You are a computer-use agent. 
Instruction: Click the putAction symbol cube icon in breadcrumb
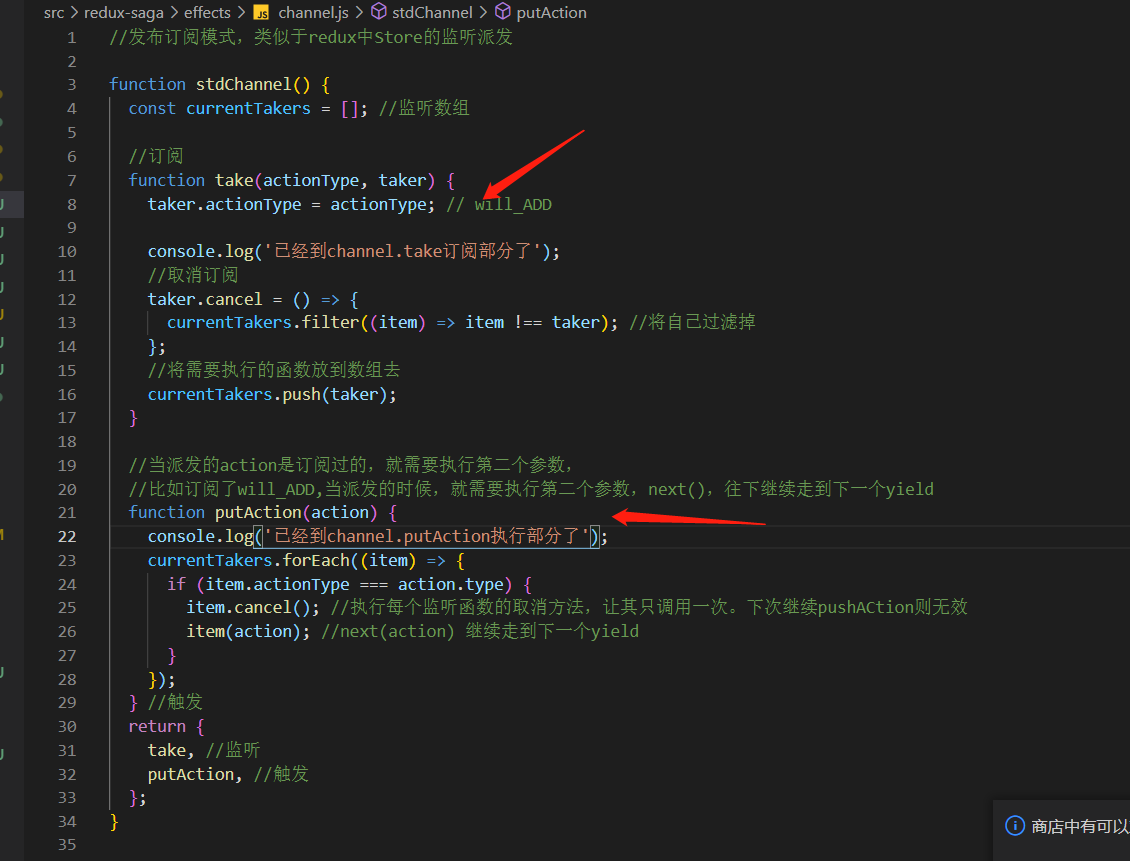click(x=503, y=12)
